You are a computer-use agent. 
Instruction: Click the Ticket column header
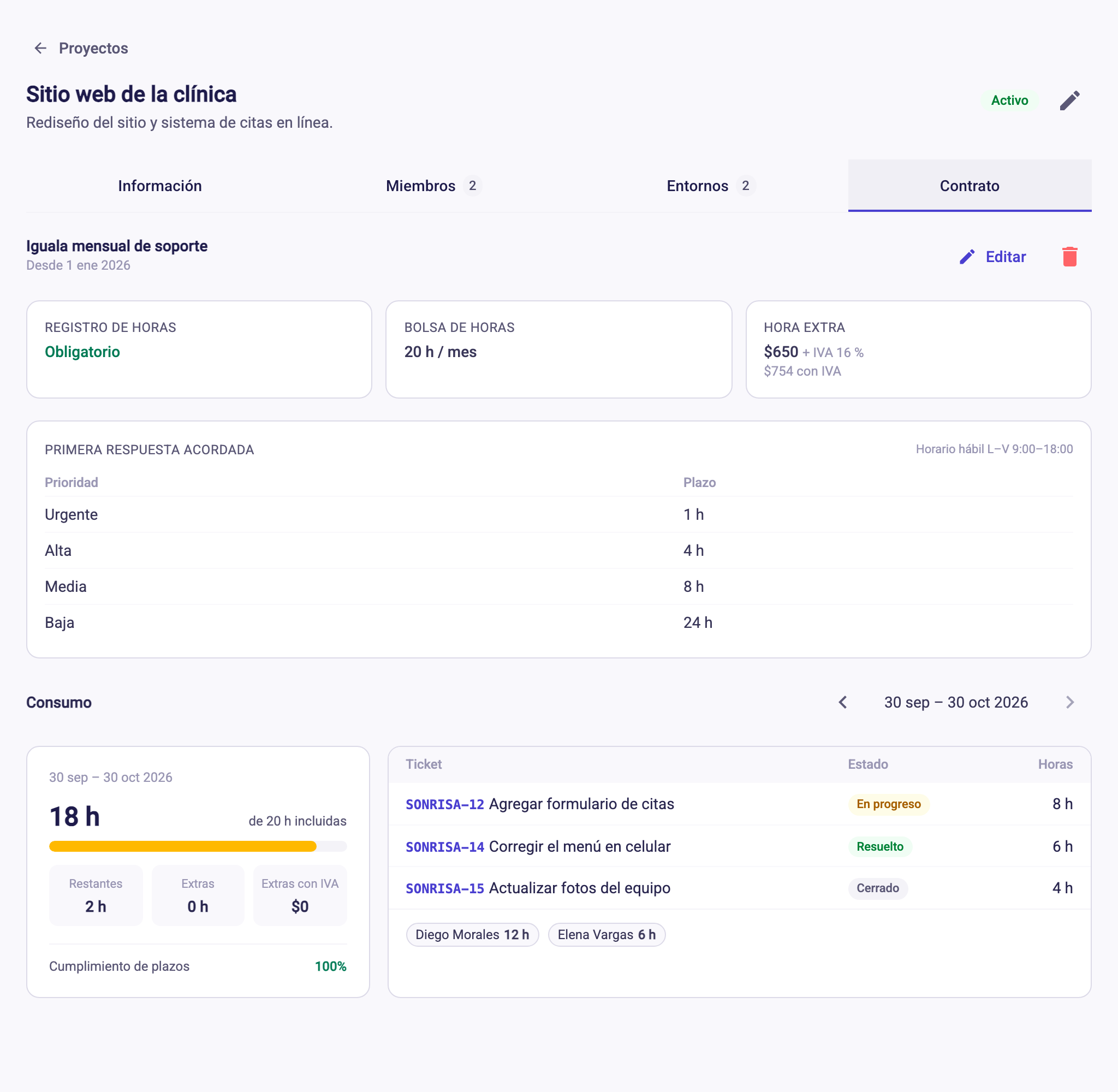click(x=424, y=764)
